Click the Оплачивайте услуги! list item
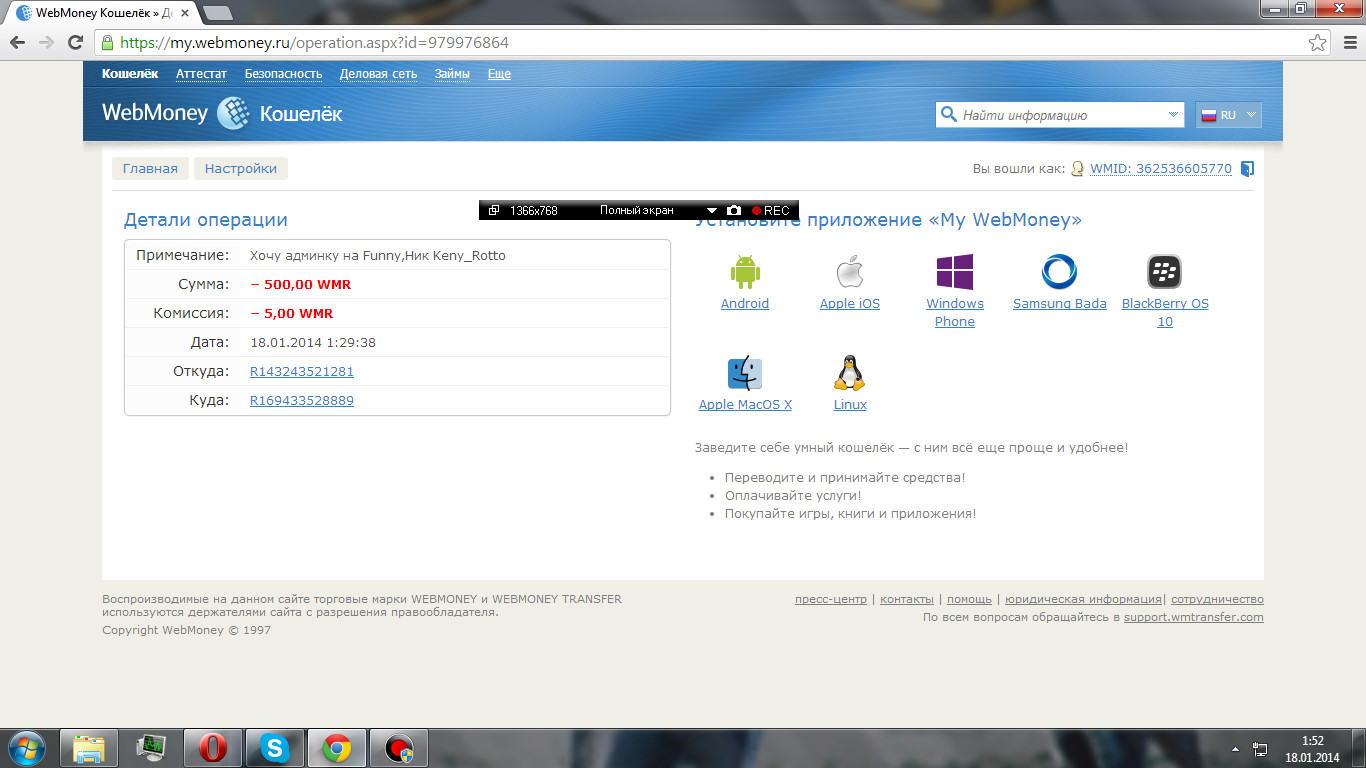 click(793, 495)
